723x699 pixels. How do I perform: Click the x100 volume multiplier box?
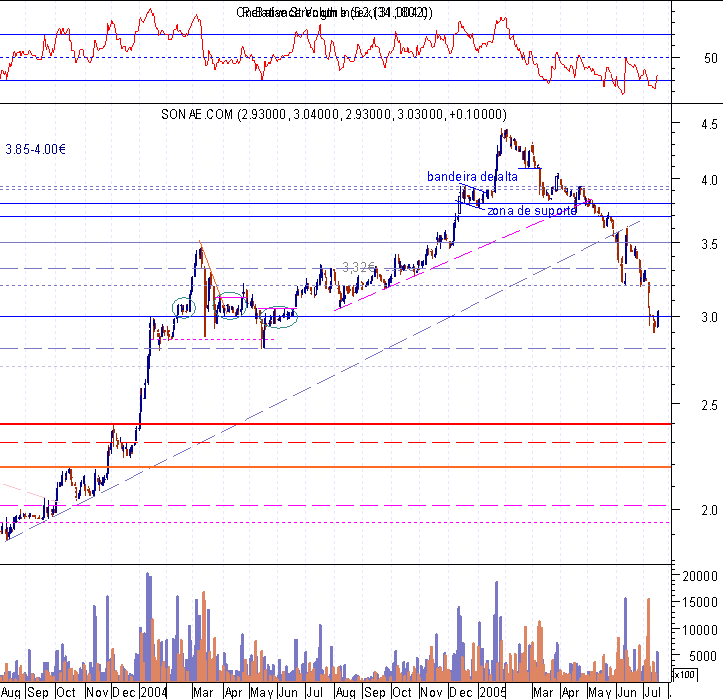point(685,675)
